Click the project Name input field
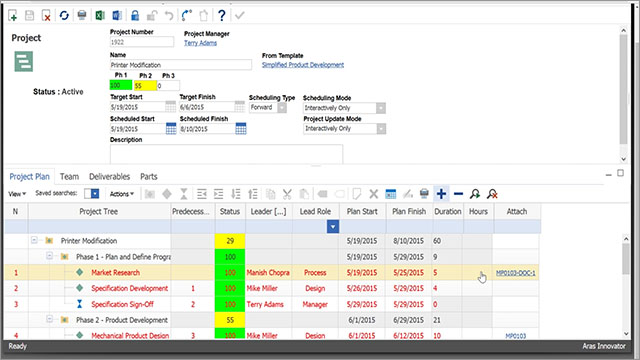The height and width of the screenshot is (360, 640). click(180, 65)
